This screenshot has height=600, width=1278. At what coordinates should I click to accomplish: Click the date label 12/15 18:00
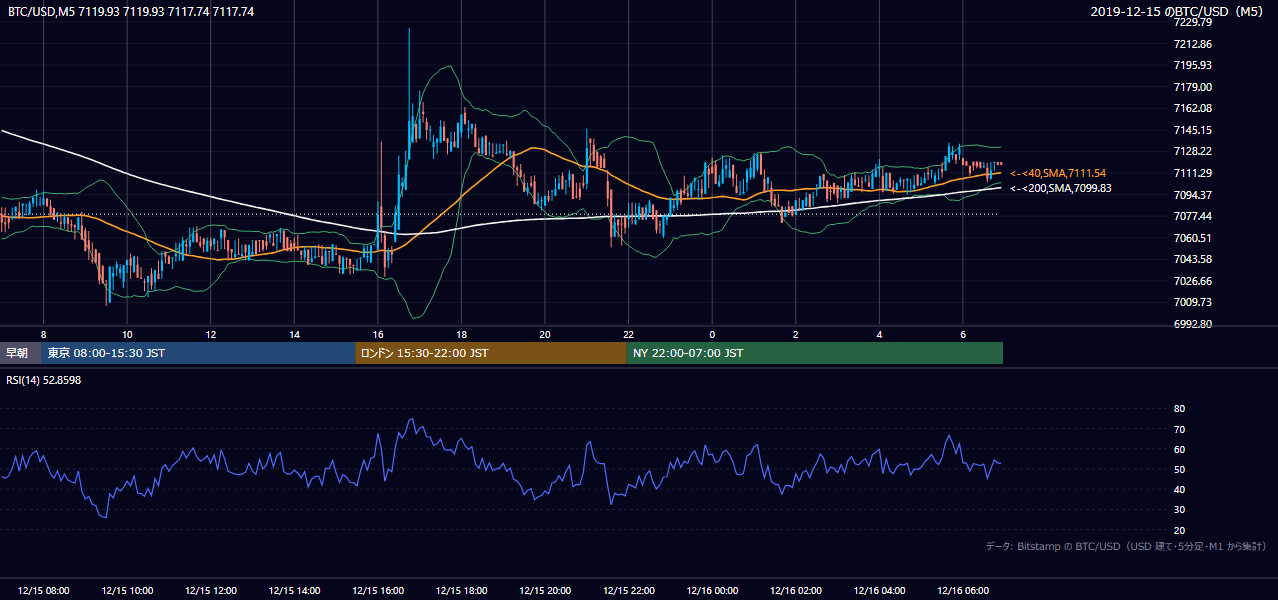pos(461,591)
